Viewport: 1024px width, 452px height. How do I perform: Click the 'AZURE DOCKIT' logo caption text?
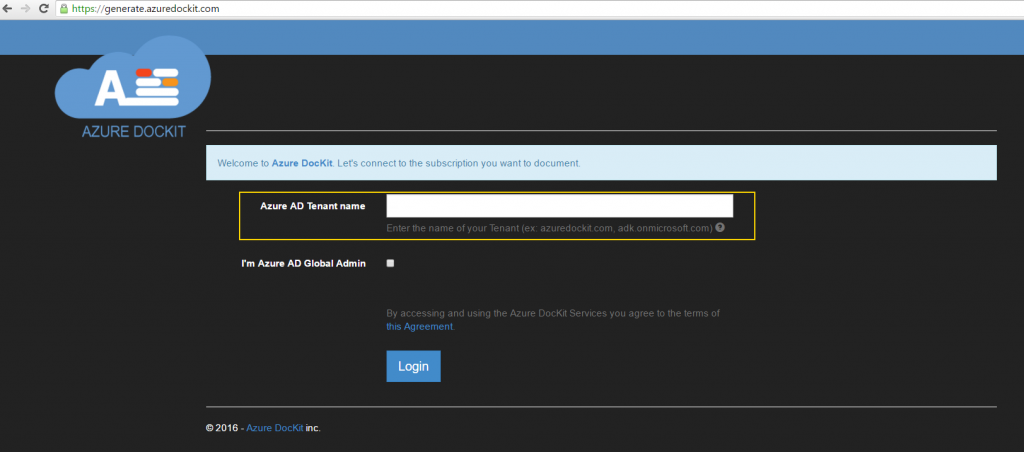coord(133,132)
